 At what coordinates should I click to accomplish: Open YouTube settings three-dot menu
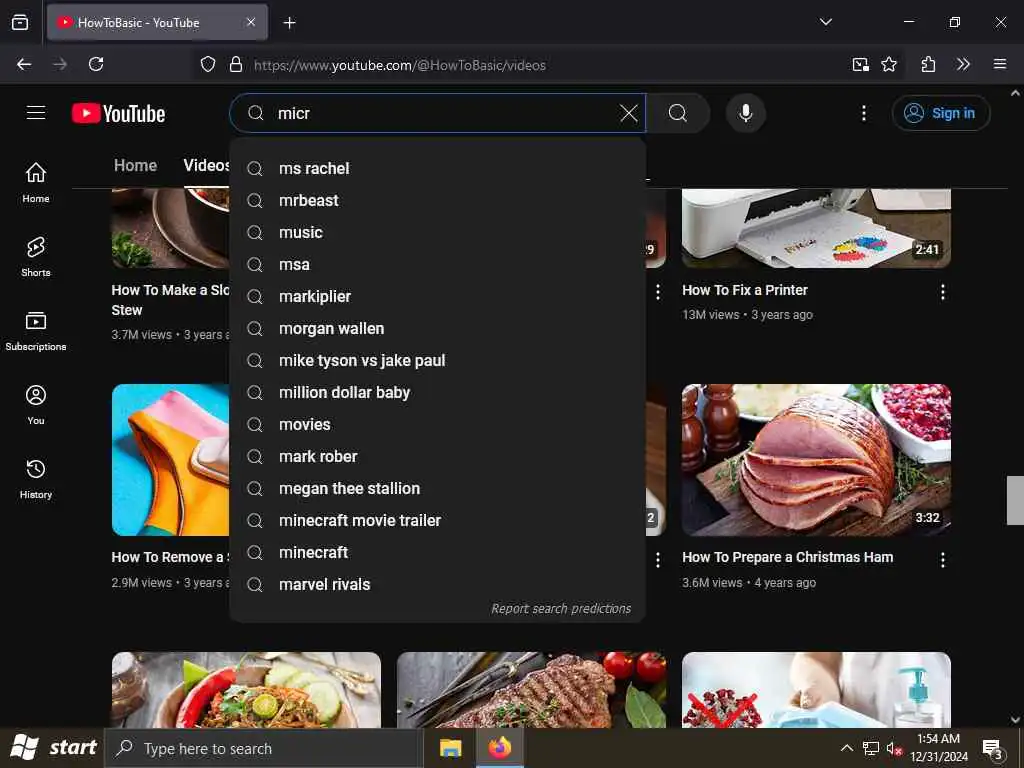coord(863,113)
